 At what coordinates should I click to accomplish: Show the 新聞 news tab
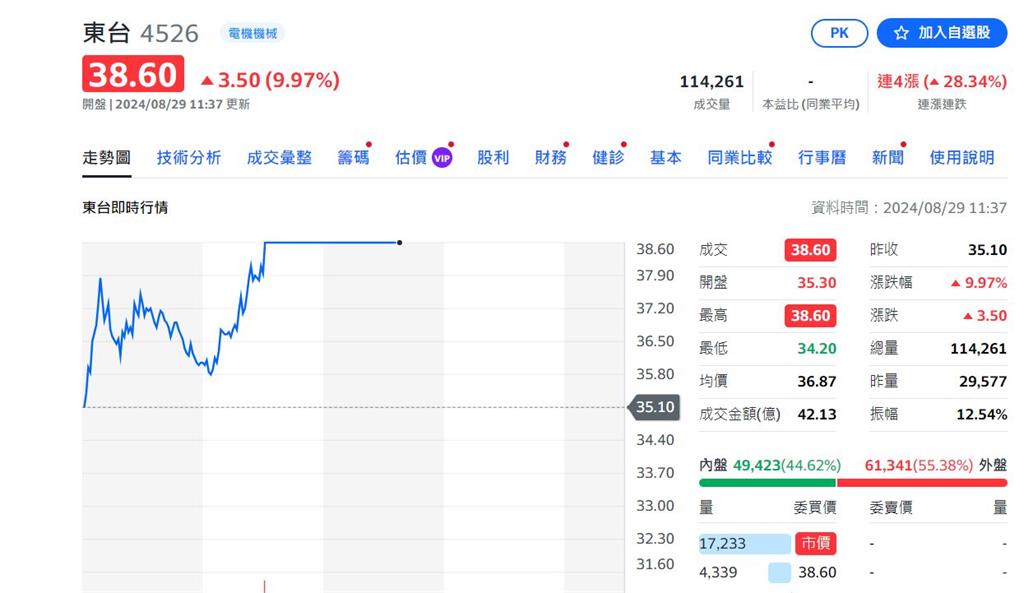point(887,157)
